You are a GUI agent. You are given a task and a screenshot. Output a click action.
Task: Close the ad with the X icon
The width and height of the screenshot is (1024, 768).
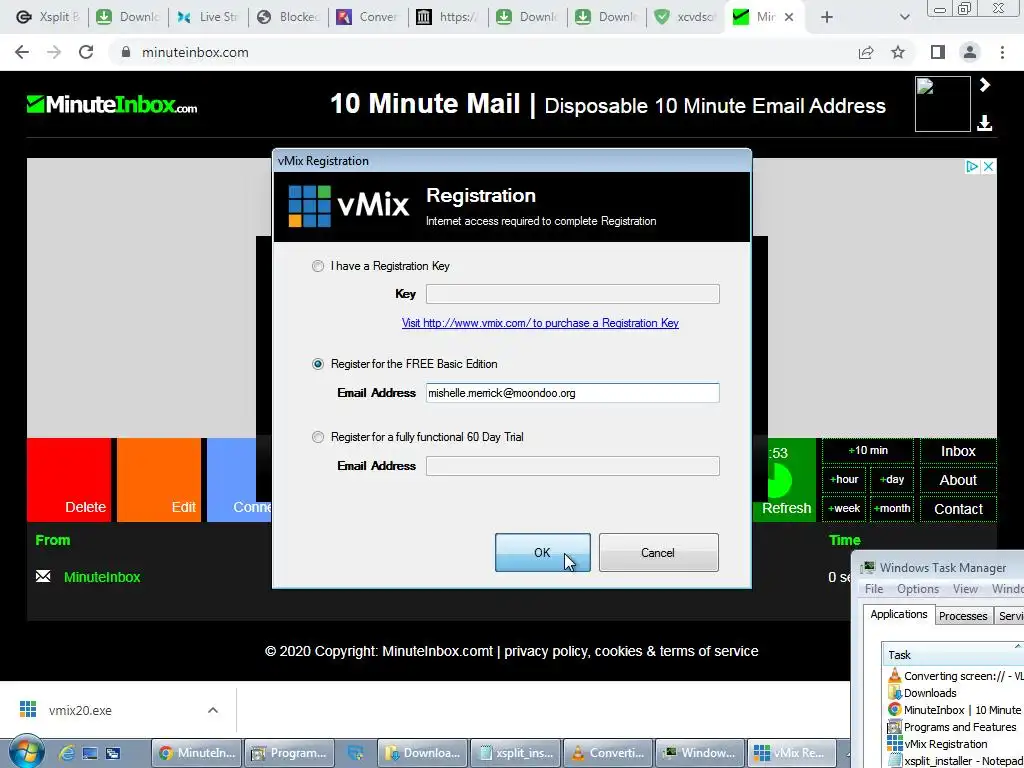pyautogui.click(x=989, y=167)
